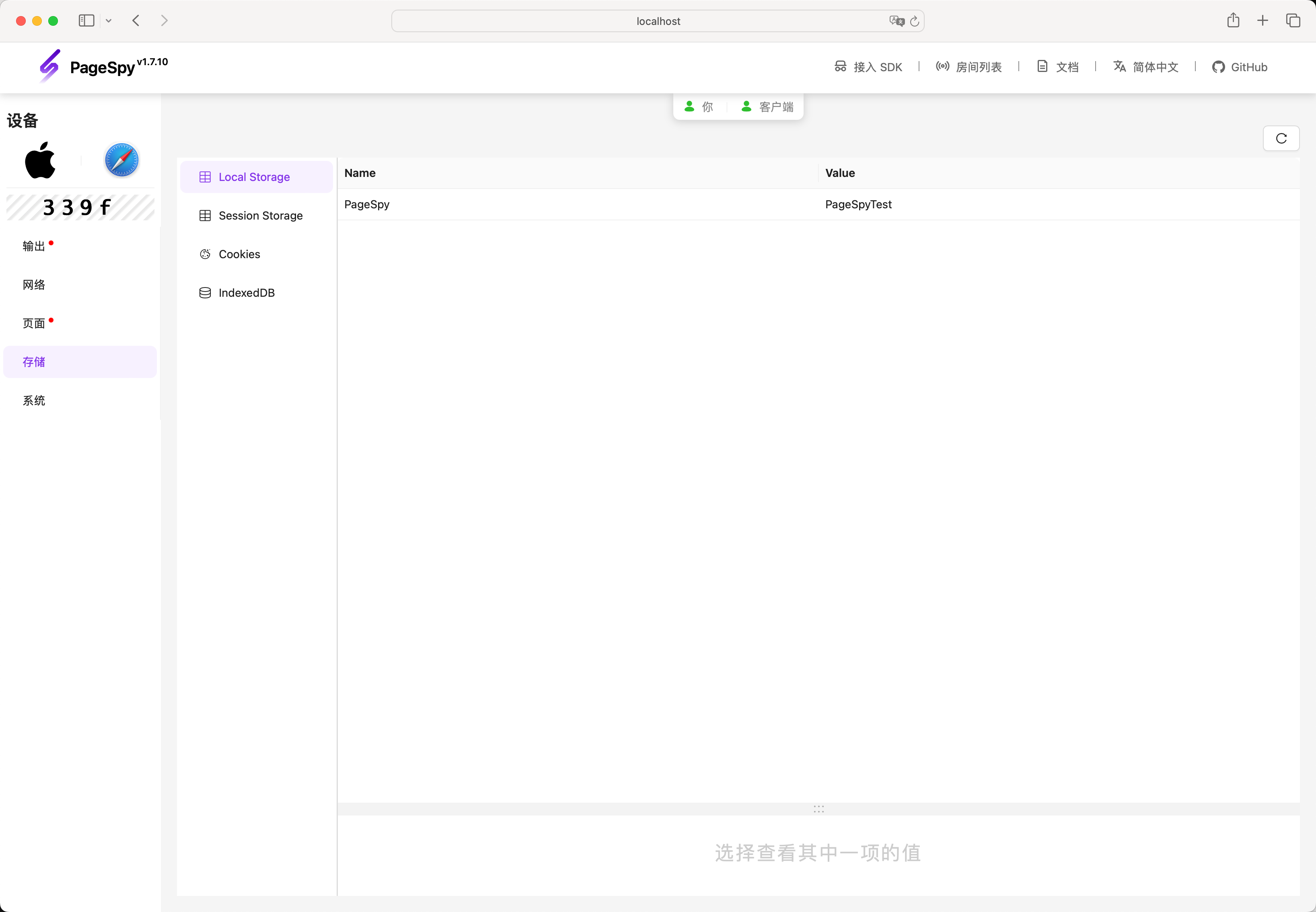Open the 简体中文 language dropdown
1316x912 pixels.
click(x=1146, y=67)
